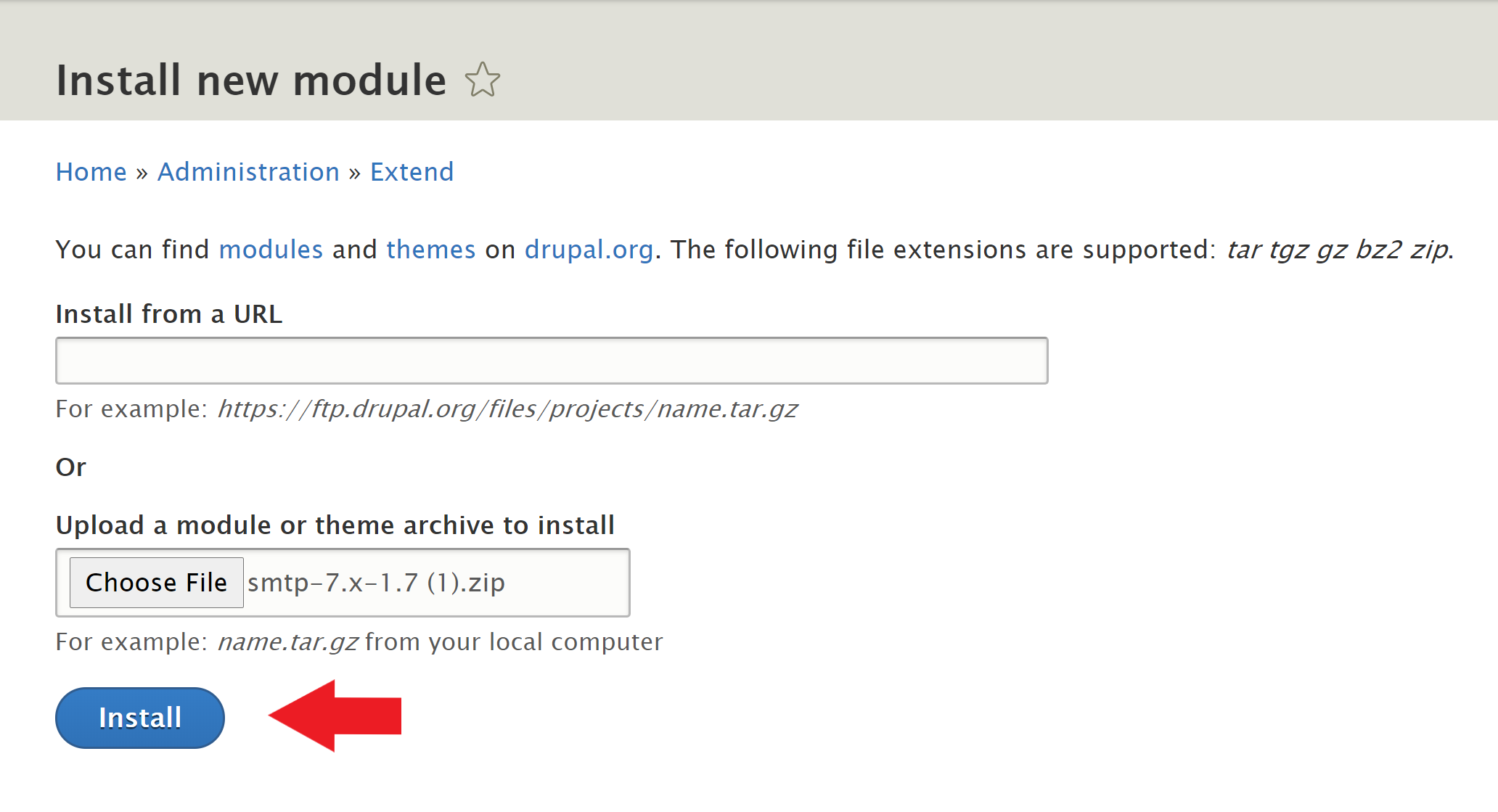Follow the themes link in the description
The image size is (1498, 812).
[x=431, y=250]
